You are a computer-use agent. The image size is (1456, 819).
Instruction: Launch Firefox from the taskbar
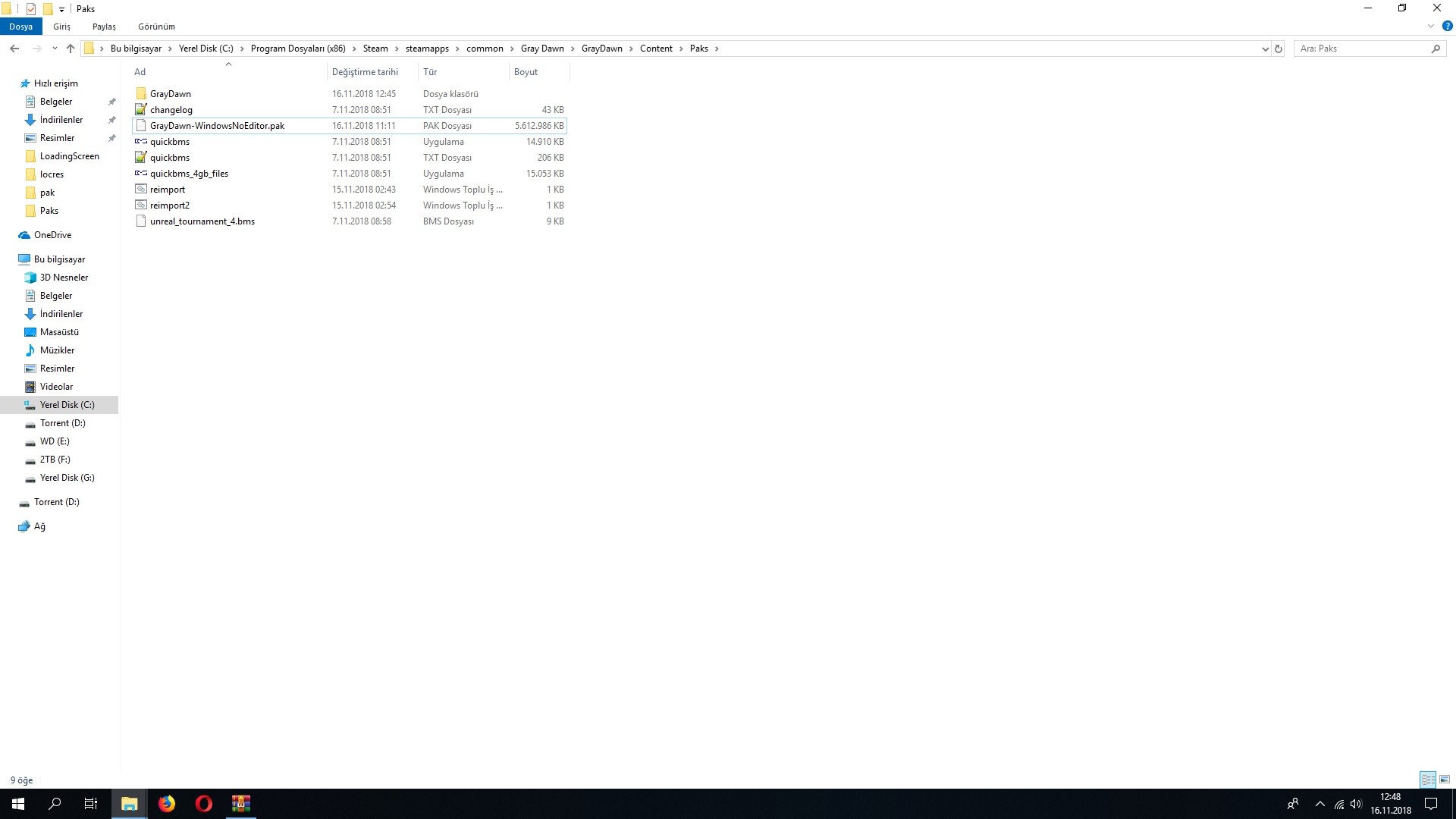(x=167, y=804)
